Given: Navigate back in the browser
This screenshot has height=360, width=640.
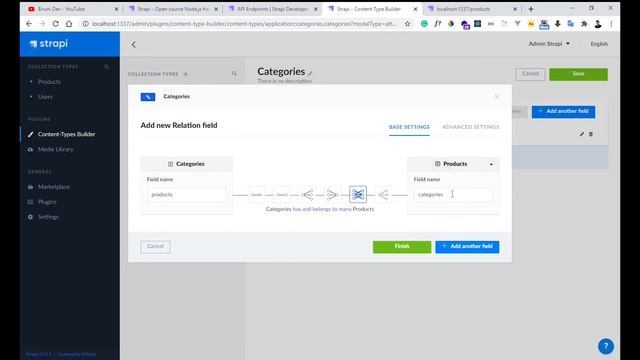Looking at the screenshot, I should pyautogui.click(x=29, y=24).
